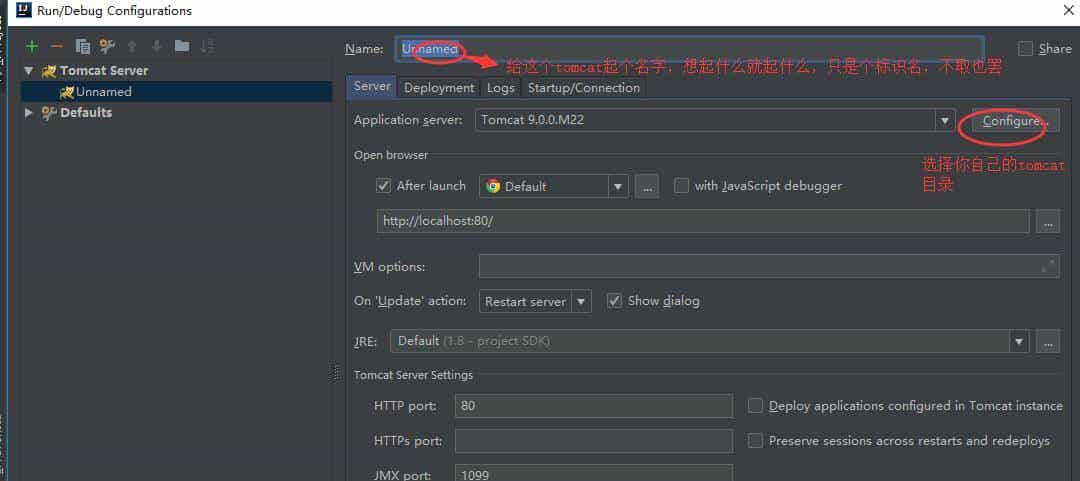Viewport: 1080px width, 481px height.
Task: Expand the VM options field editor
Action: tap(1048, 266)
